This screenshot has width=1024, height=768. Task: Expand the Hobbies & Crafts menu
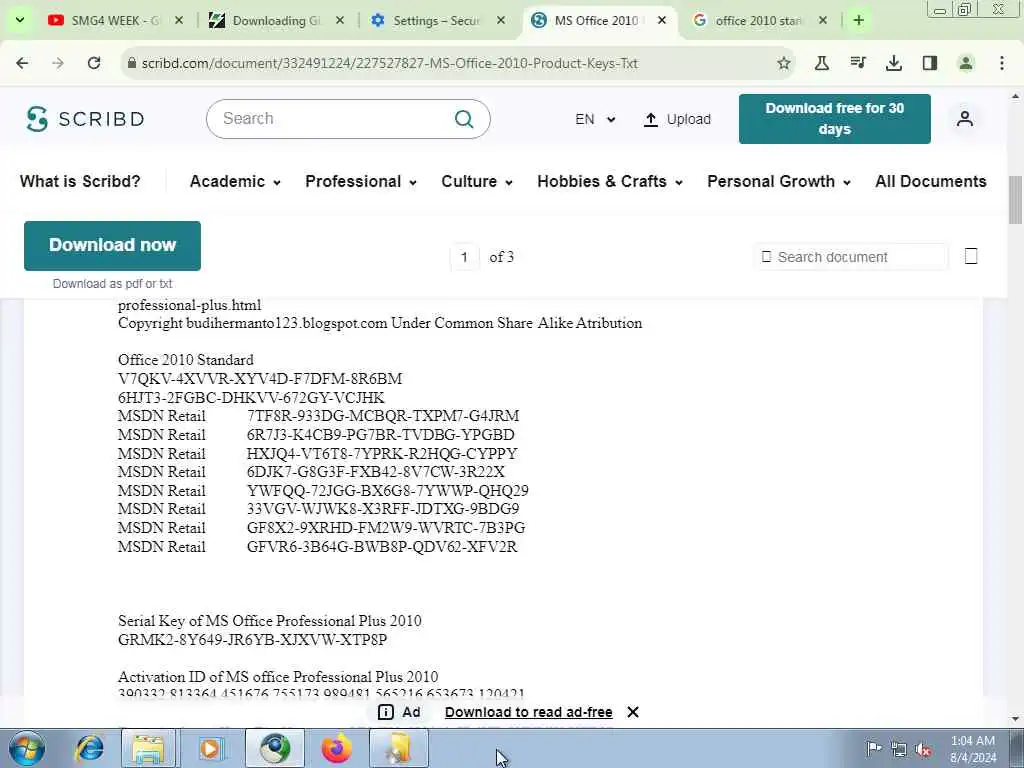(610, 181)
